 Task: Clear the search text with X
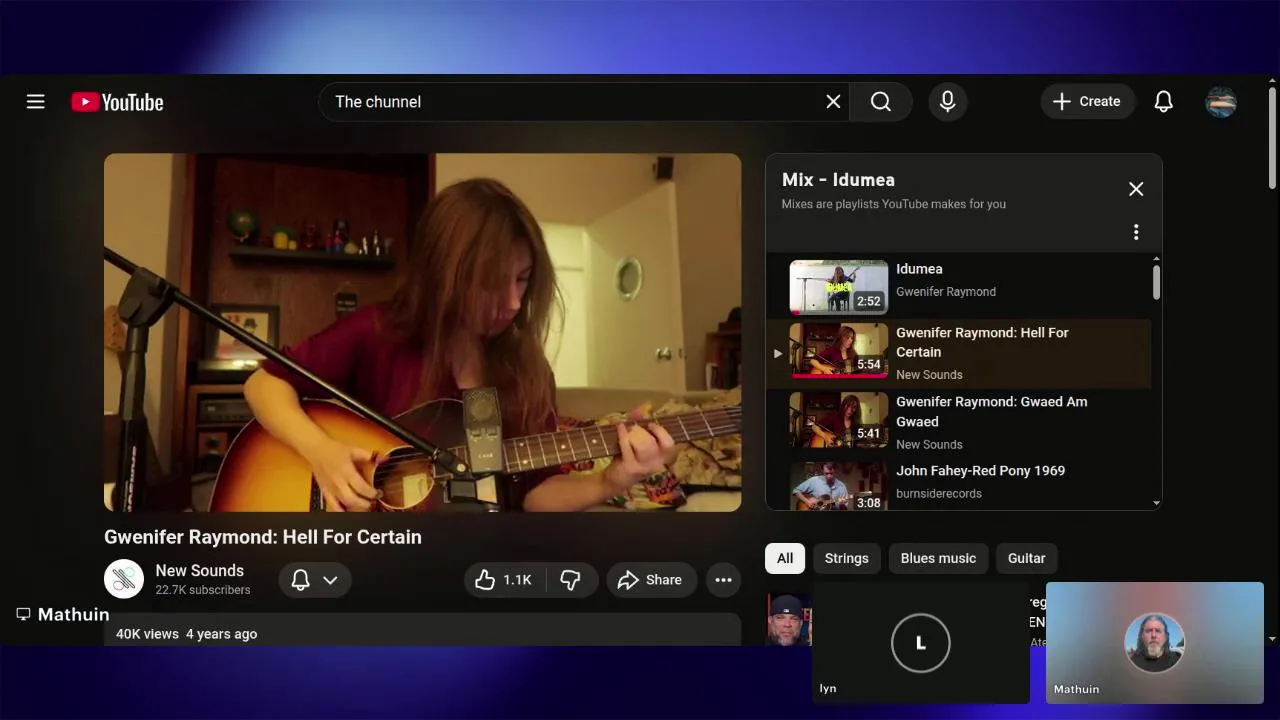click(833, 102)
